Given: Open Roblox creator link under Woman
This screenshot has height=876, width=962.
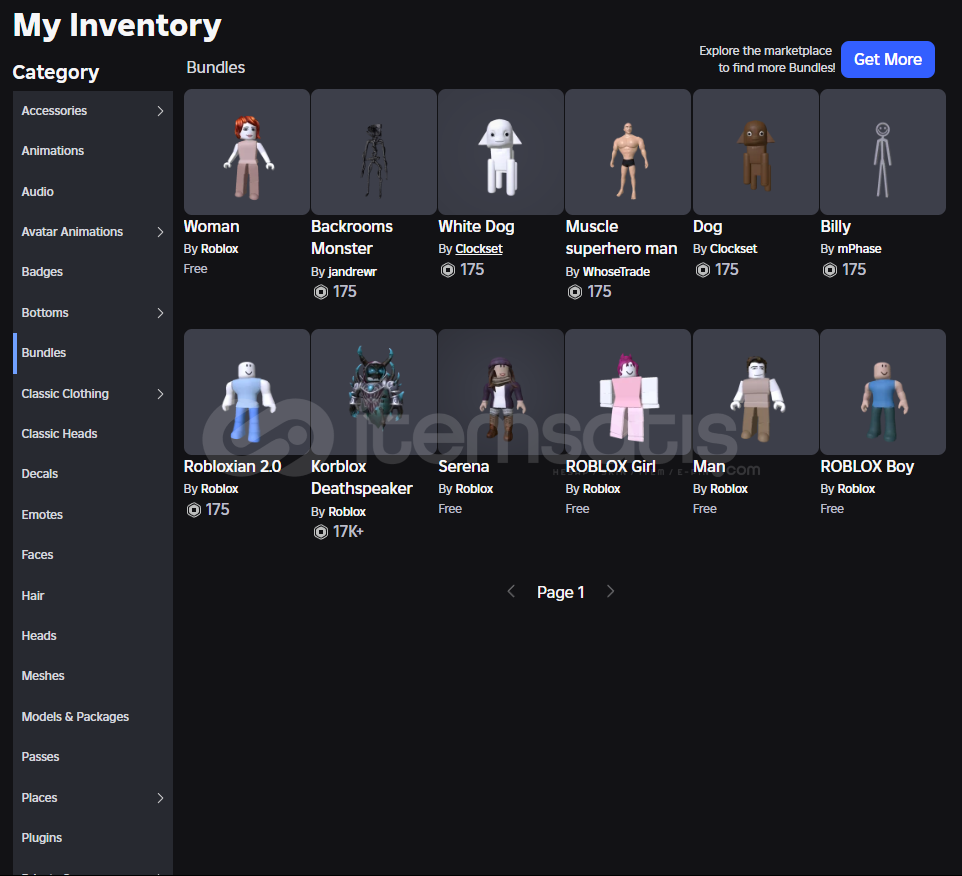Looking at the screenshot, I should coord(220,249).
